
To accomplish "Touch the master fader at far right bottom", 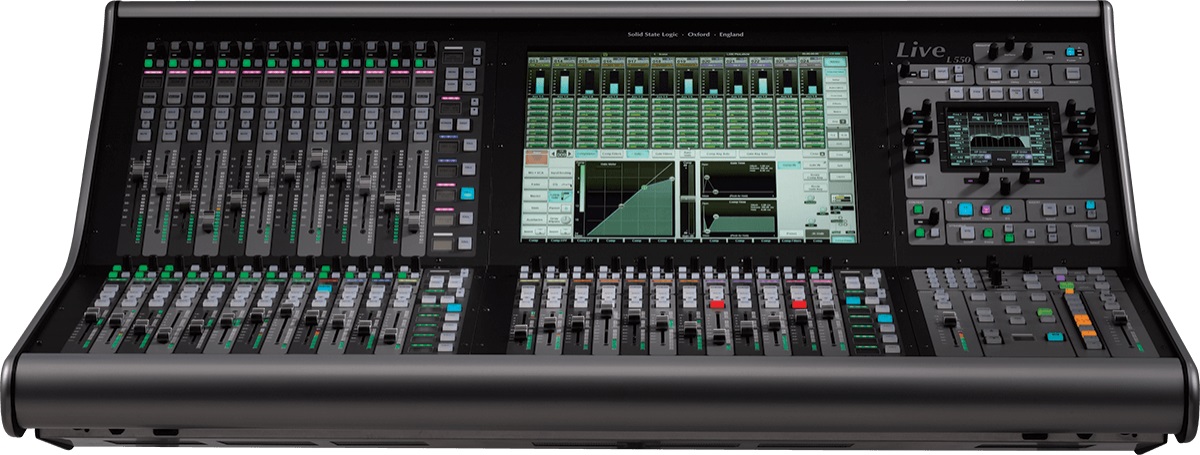I will [x=1118, y=319].
